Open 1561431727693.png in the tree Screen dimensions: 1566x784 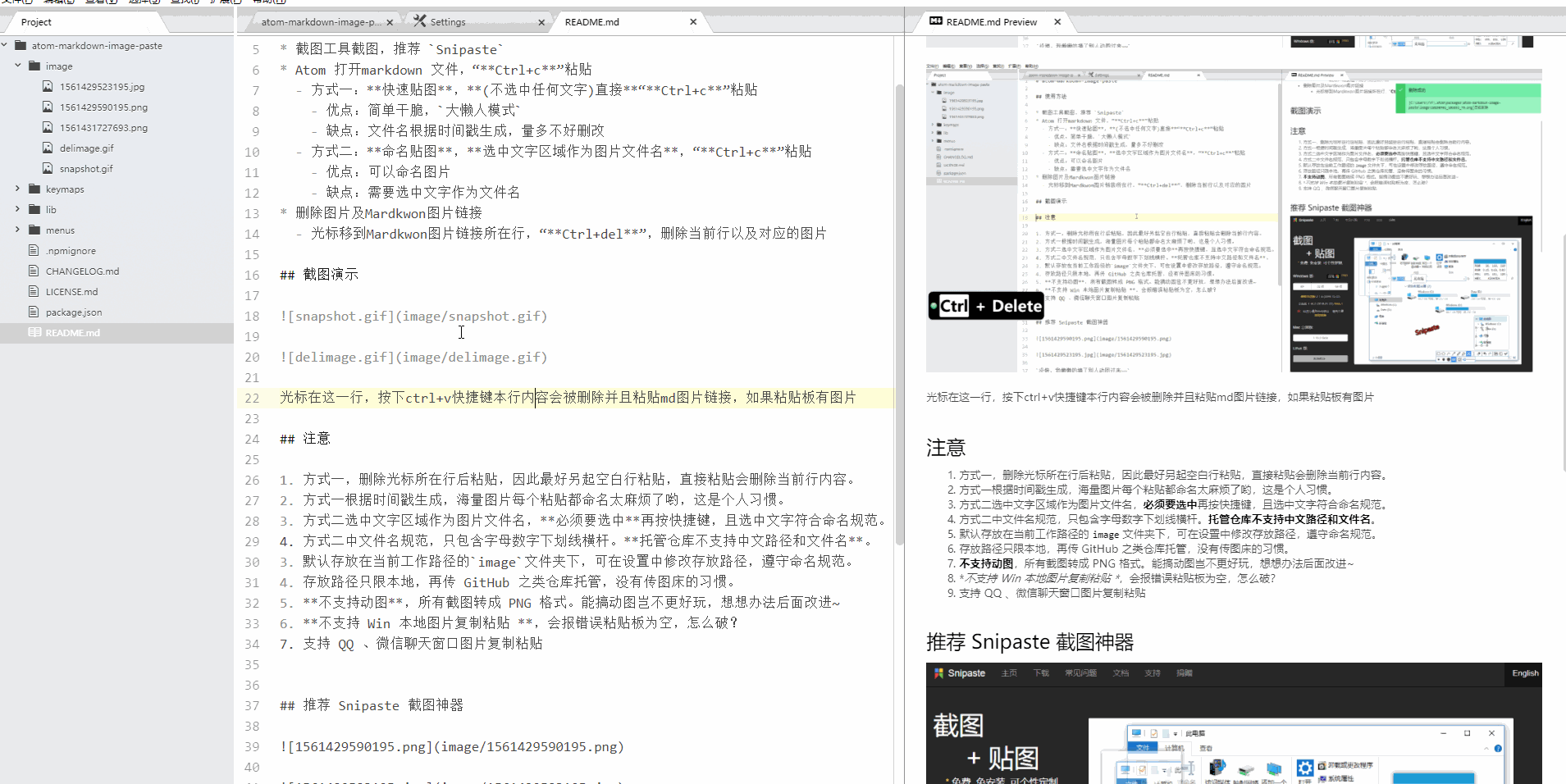(103, 127)
